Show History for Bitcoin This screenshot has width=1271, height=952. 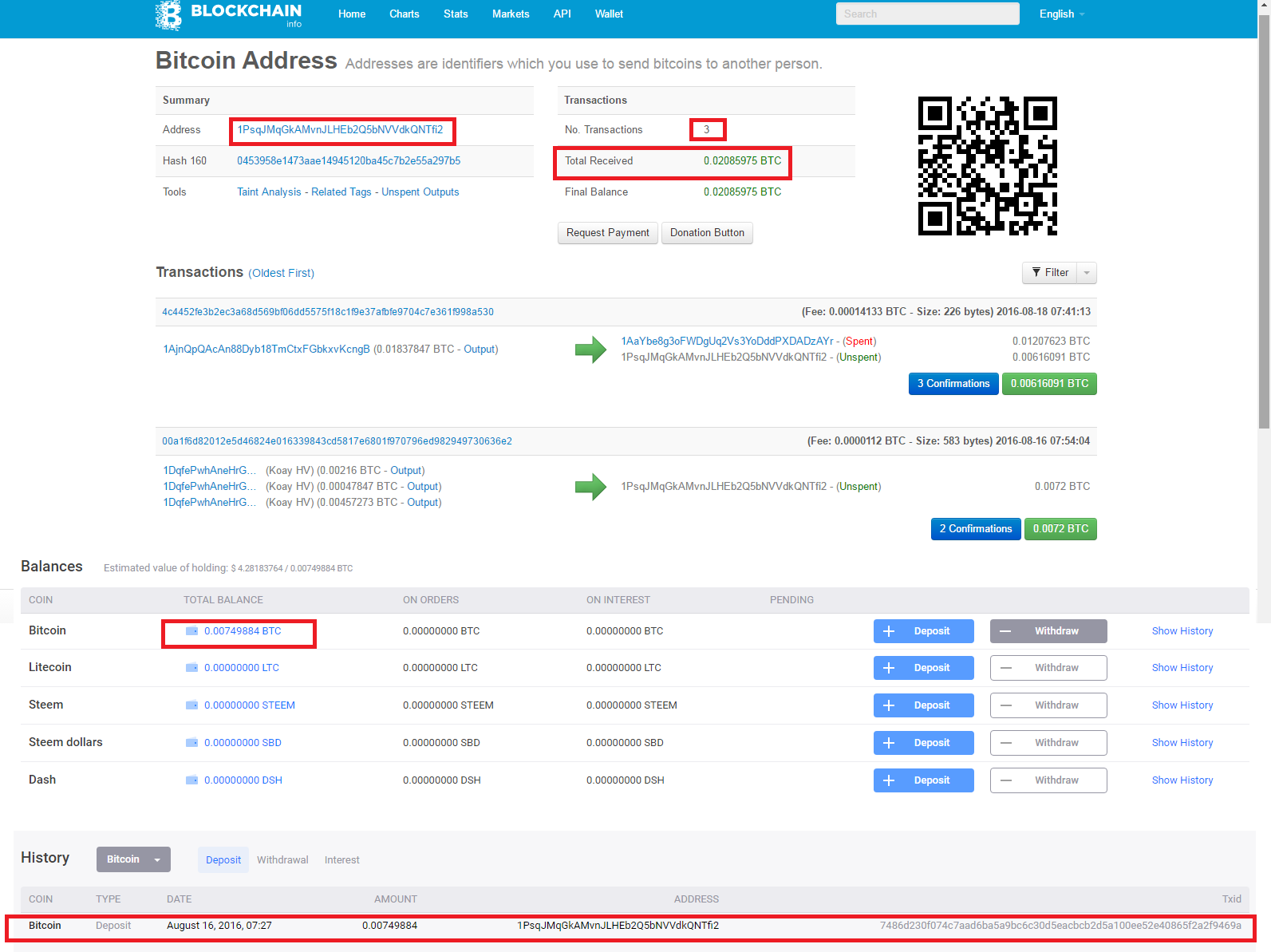pyautogui.click(x=1182, y=631)
